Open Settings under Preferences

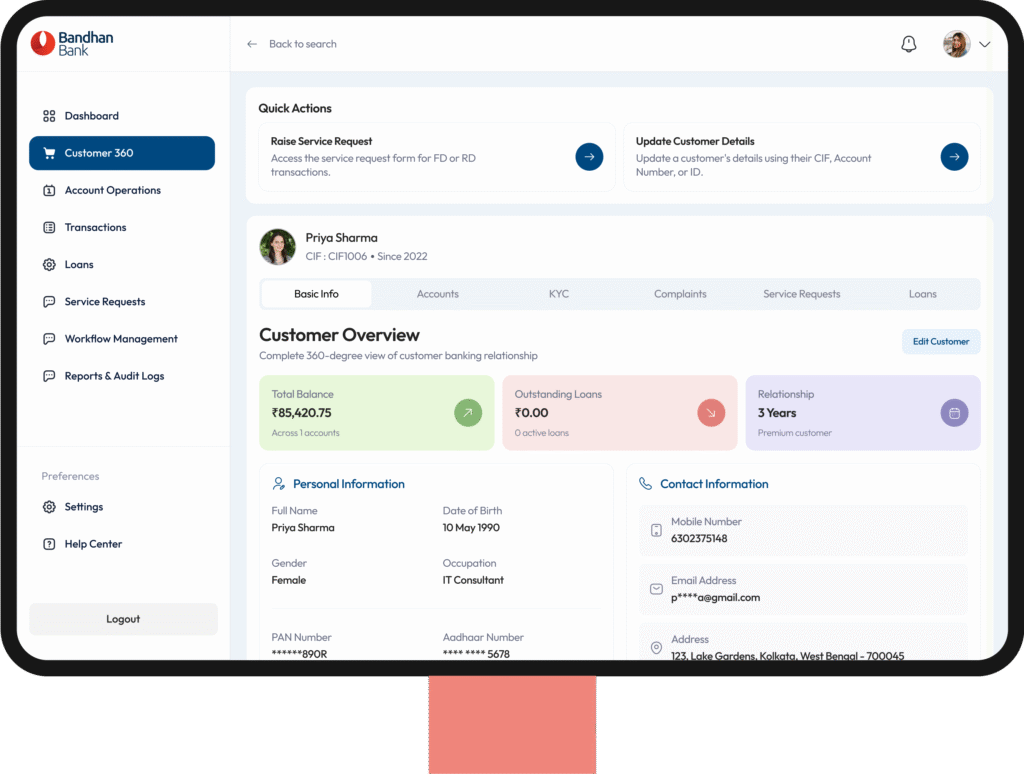(x=83, y=507)
